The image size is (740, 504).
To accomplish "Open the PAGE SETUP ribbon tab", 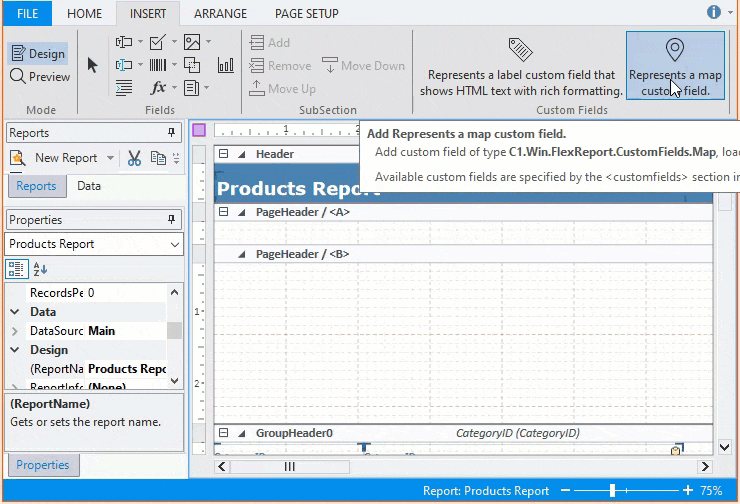I will [308, 14].
